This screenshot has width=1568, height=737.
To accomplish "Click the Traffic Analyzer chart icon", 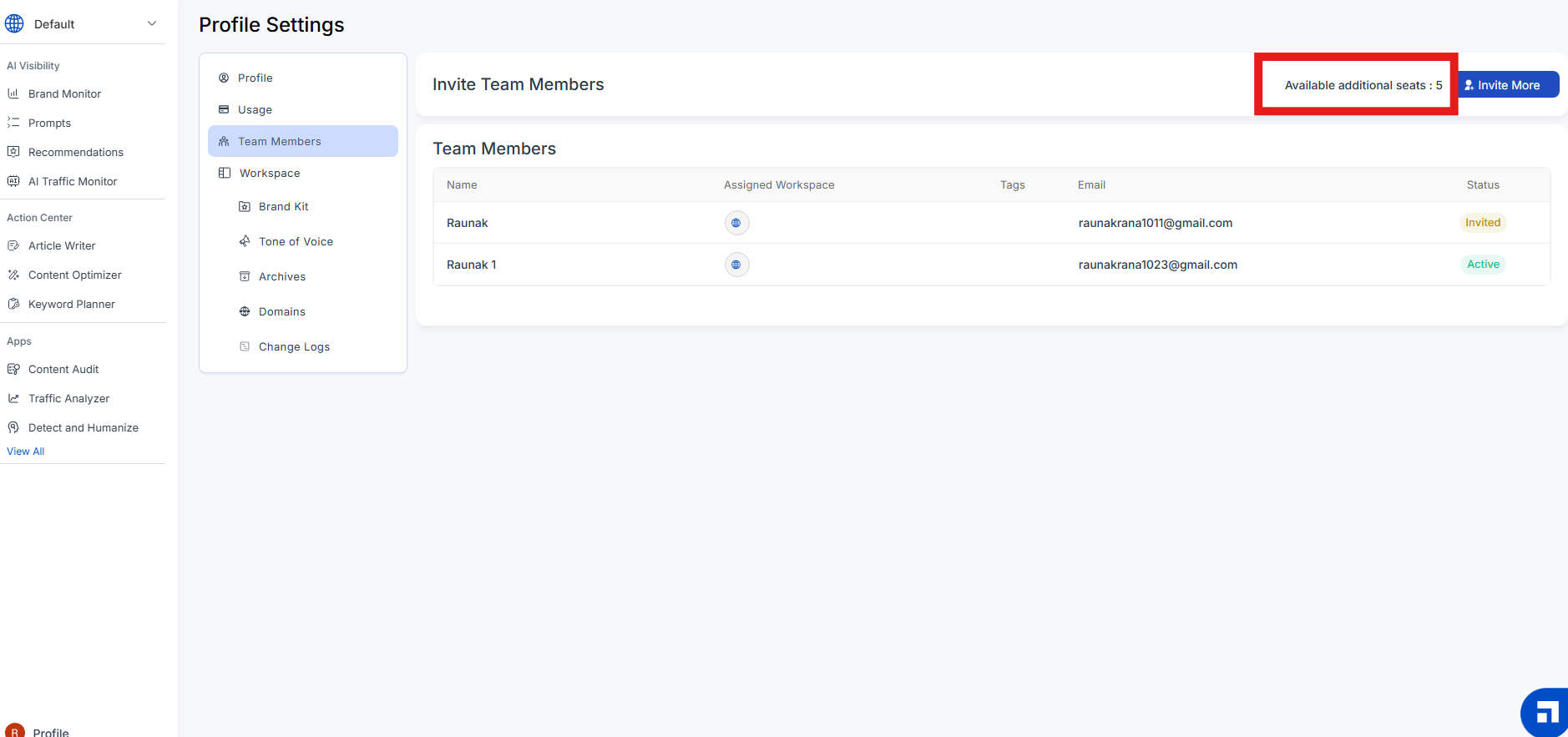I will tap(13, 398).
